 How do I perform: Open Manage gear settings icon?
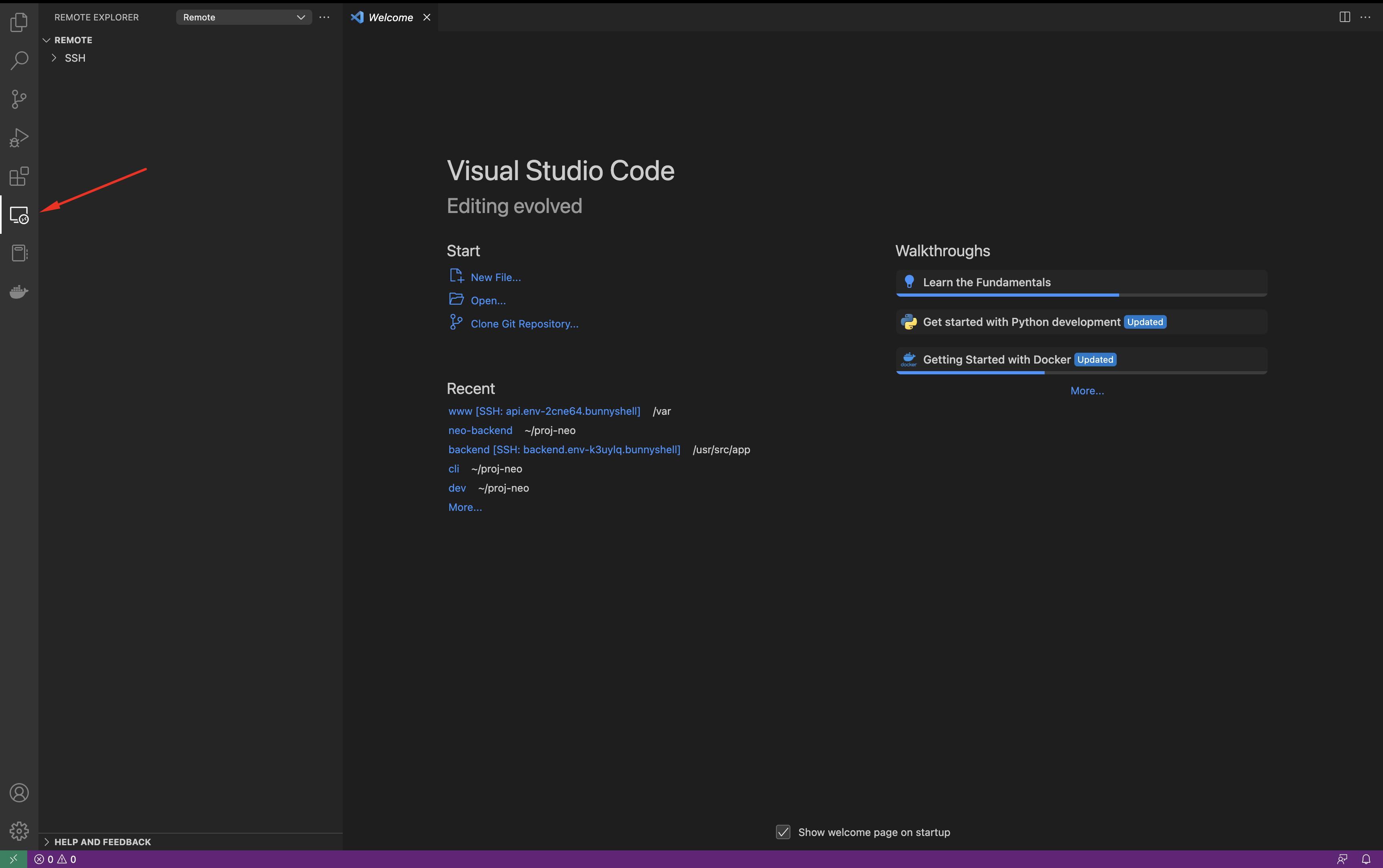point(19,831)
